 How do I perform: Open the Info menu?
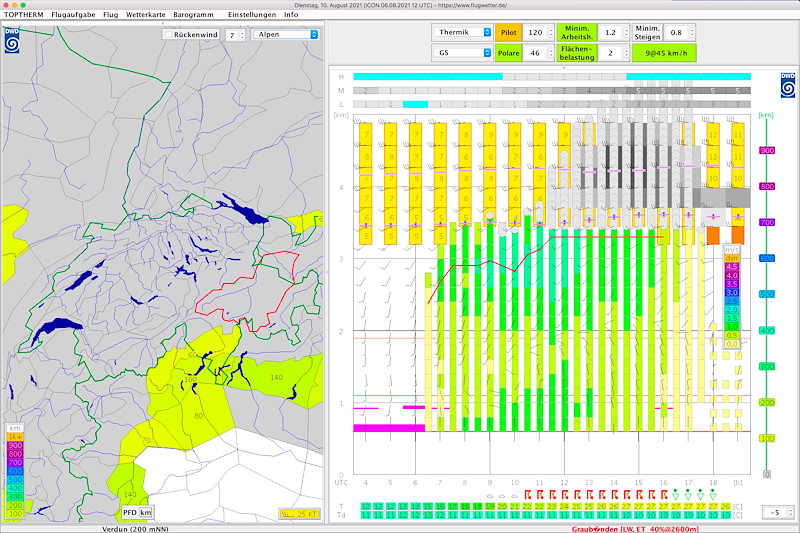291,15
